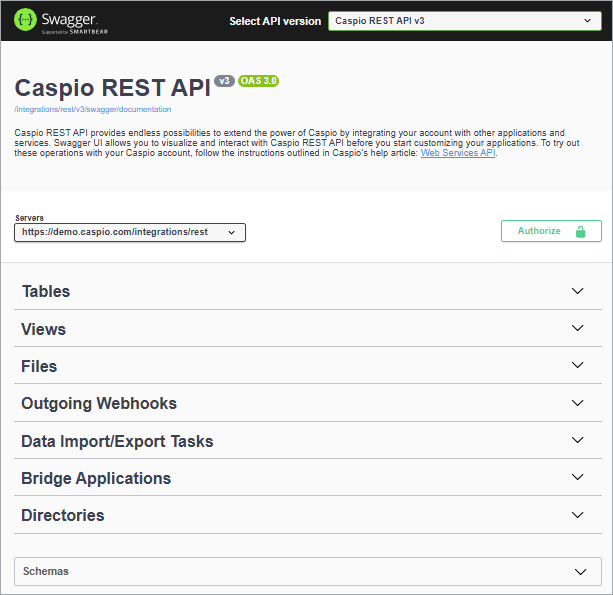Screen dimensions: 613x595
Task: Expand the Directories section chevron
Action: coord(577,514)
